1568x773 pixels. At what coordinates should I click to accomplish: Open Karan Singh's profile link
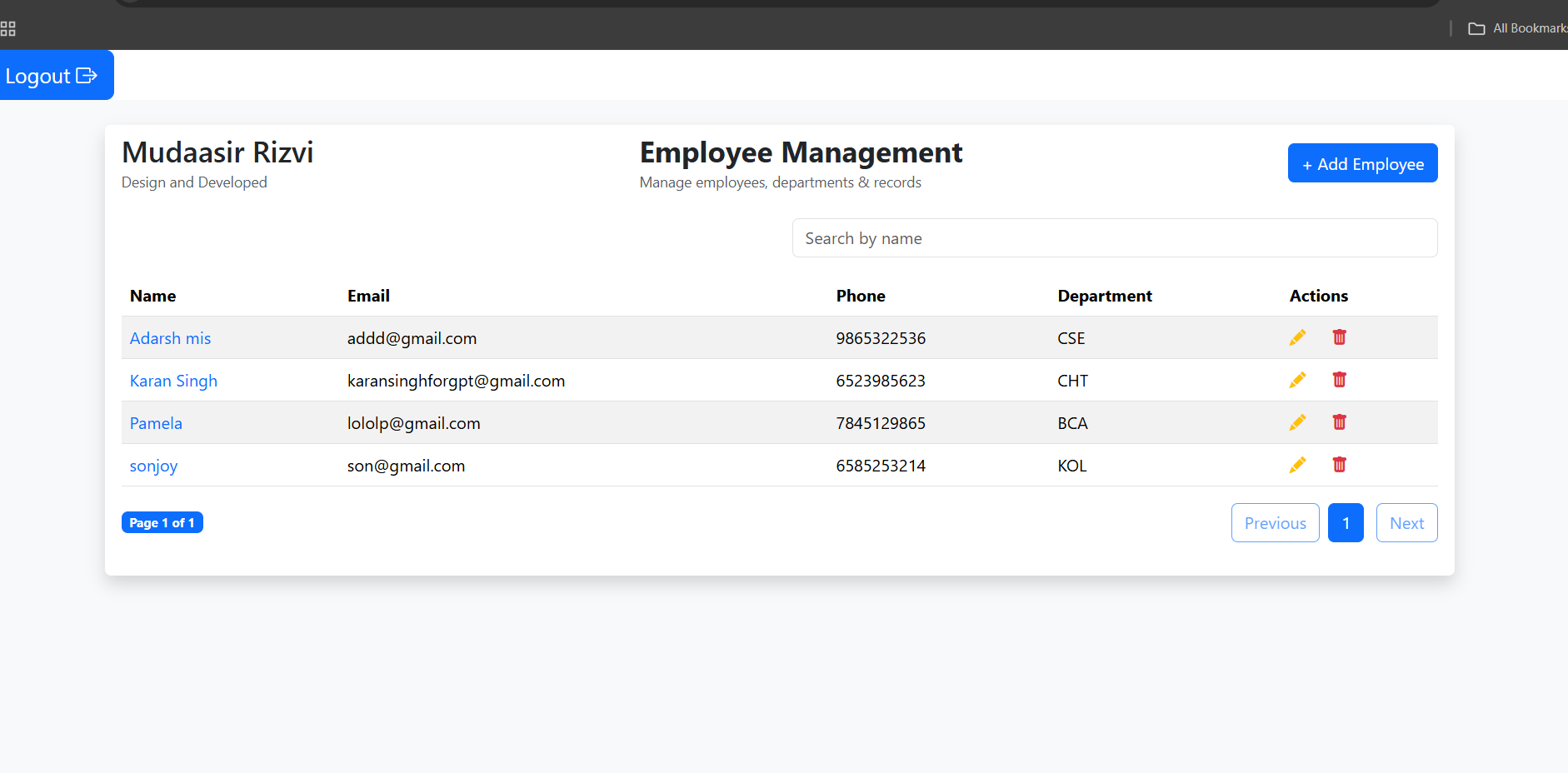click(173, 381)
